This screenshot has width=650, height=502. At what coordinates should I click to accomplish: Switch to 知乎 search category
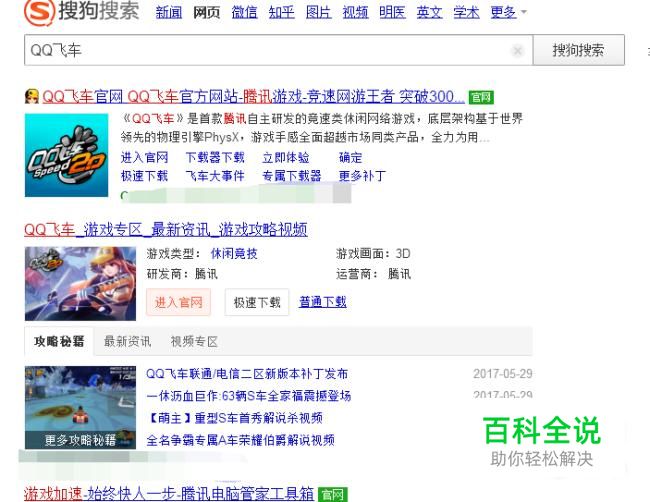pyautogui.click(x=281, y=12)
